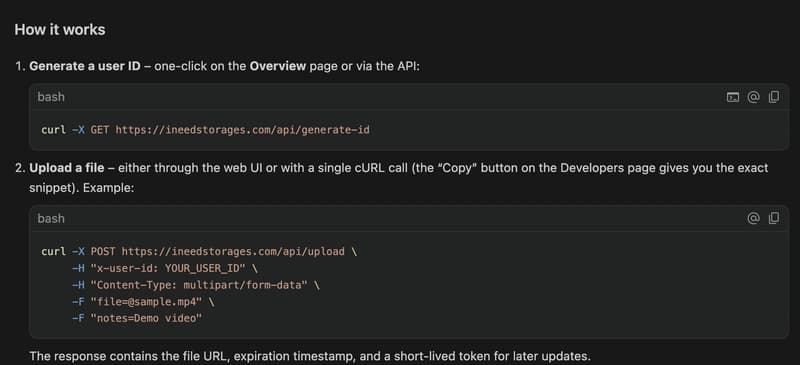The width and height of the screenshot is (800, 365).
Task: Click the @ mention icon in upload code block
Action: [753, 218]
